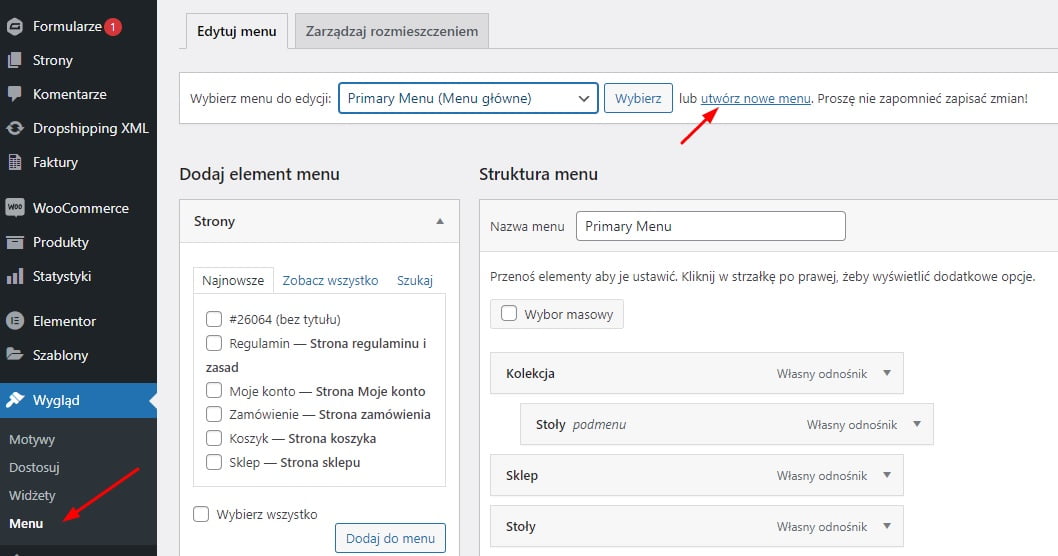Click the WooCommerce logo icon
This screenshot has width=1058, height=556.
point(14,208)
